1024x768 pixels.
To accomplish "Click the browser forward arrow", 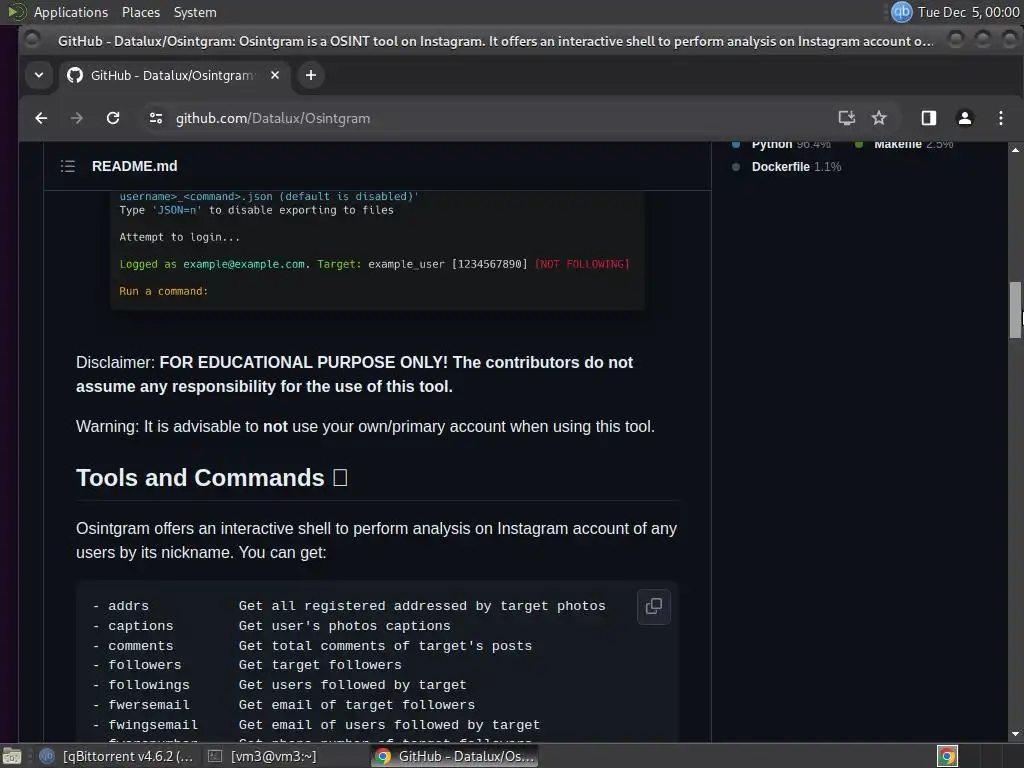I will tap(76, 118).
